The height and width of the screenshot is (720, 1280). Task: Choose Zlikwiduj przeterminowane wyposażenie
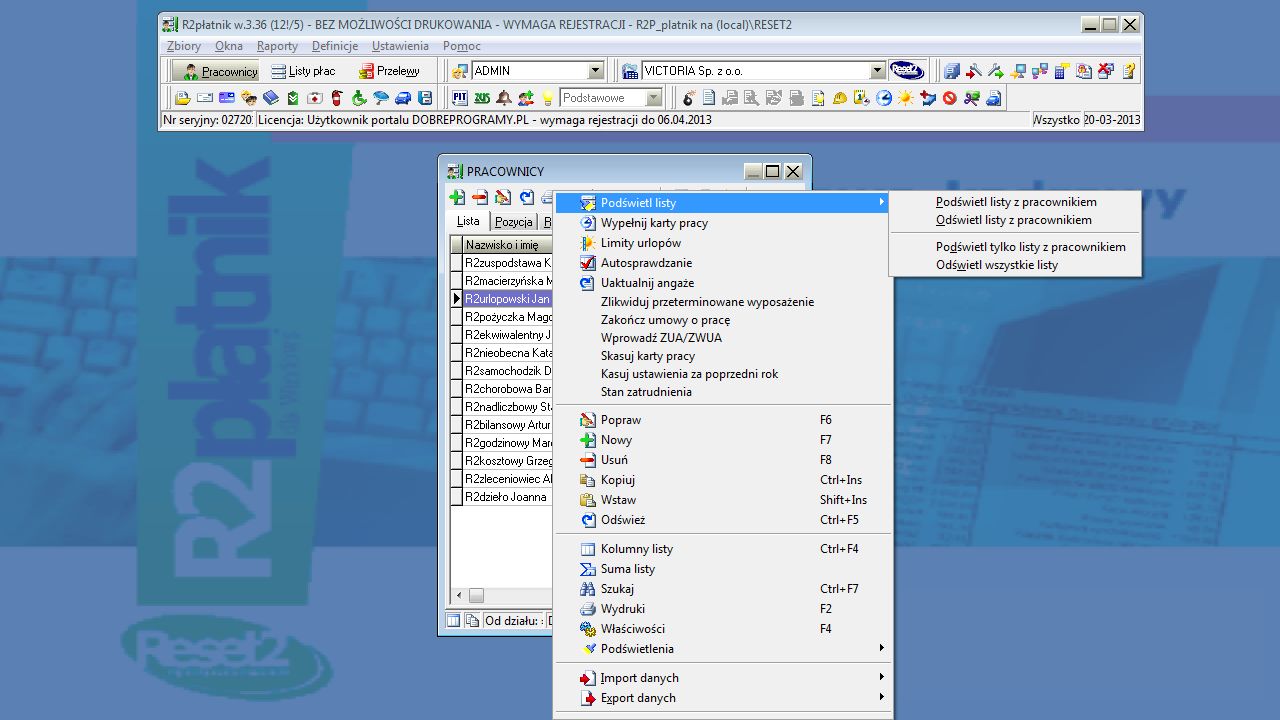[723, 302]
